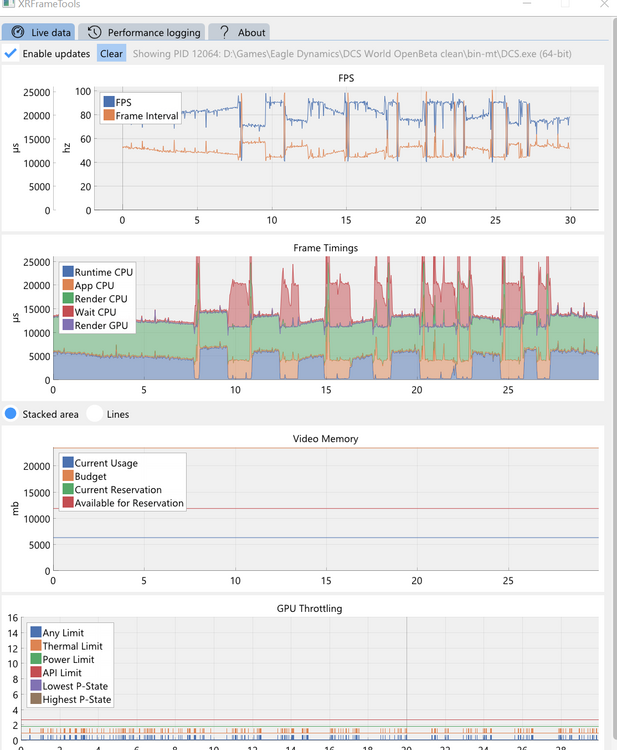This screenshot has width=617, height=750.
Task: Click the window close button
Action: (604, 4)
